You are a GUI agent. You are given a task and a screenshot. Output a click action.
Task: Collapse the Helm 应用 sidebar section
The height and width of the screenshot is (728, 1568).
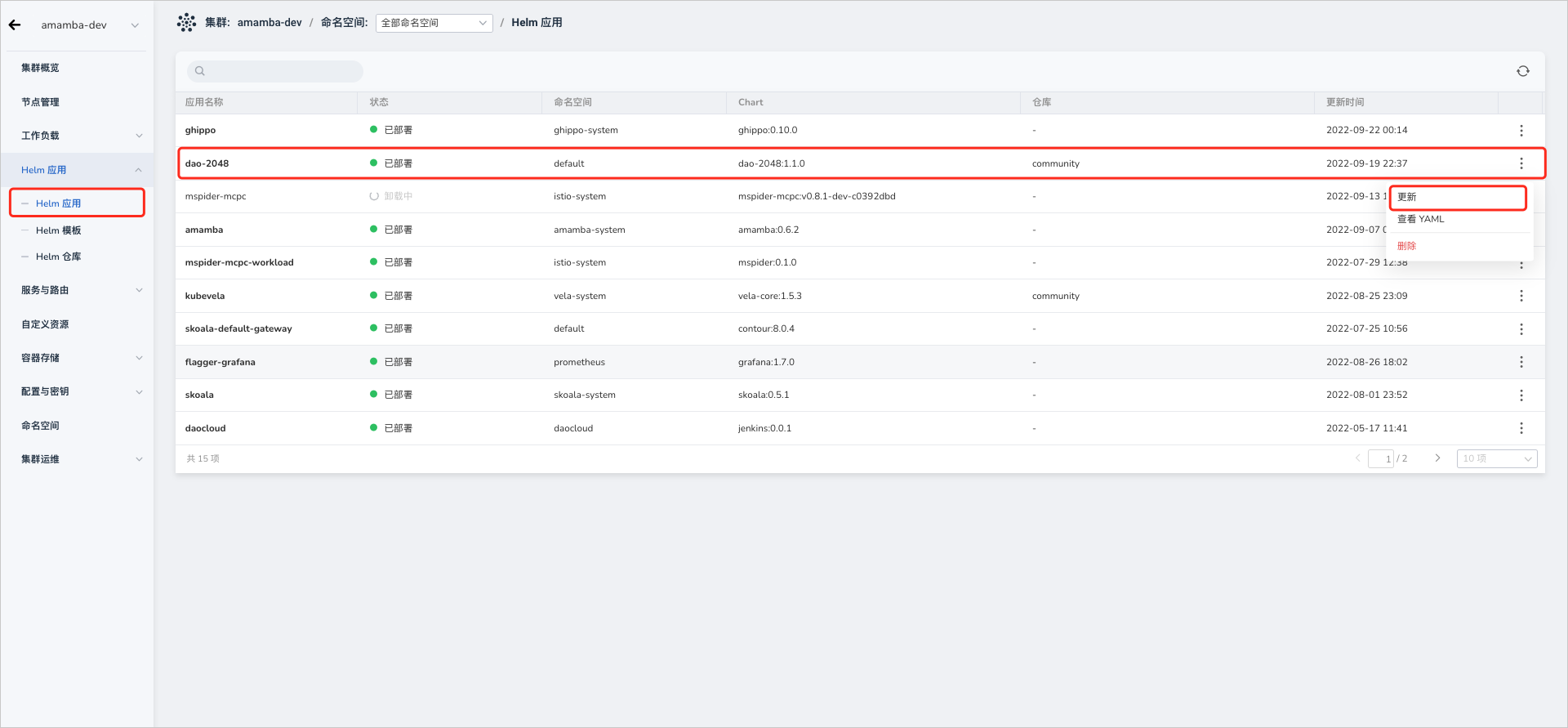tap(139, 170)
